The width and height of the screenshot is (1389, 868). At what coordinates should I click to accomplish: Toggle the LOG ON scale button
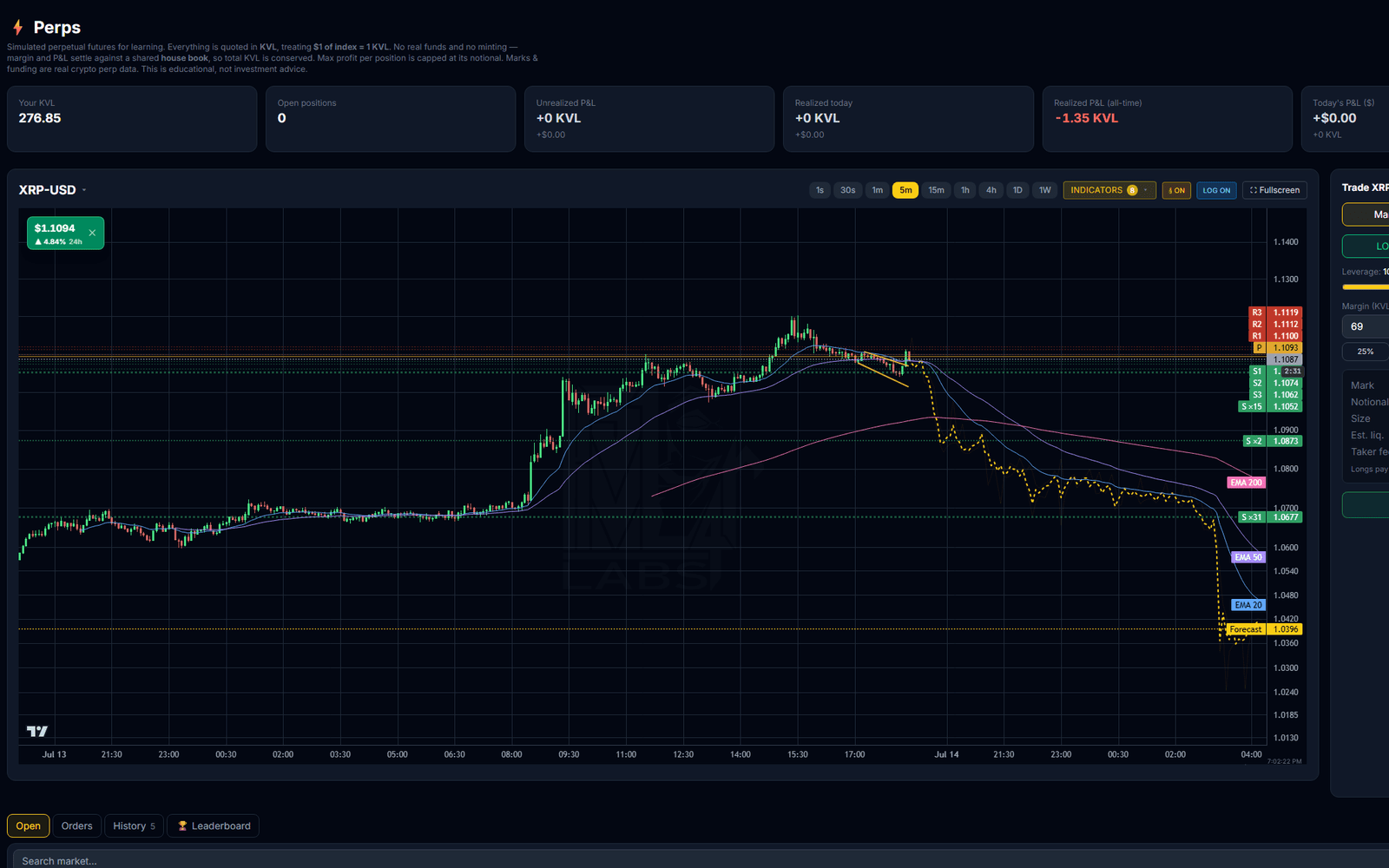point(1216,190)
